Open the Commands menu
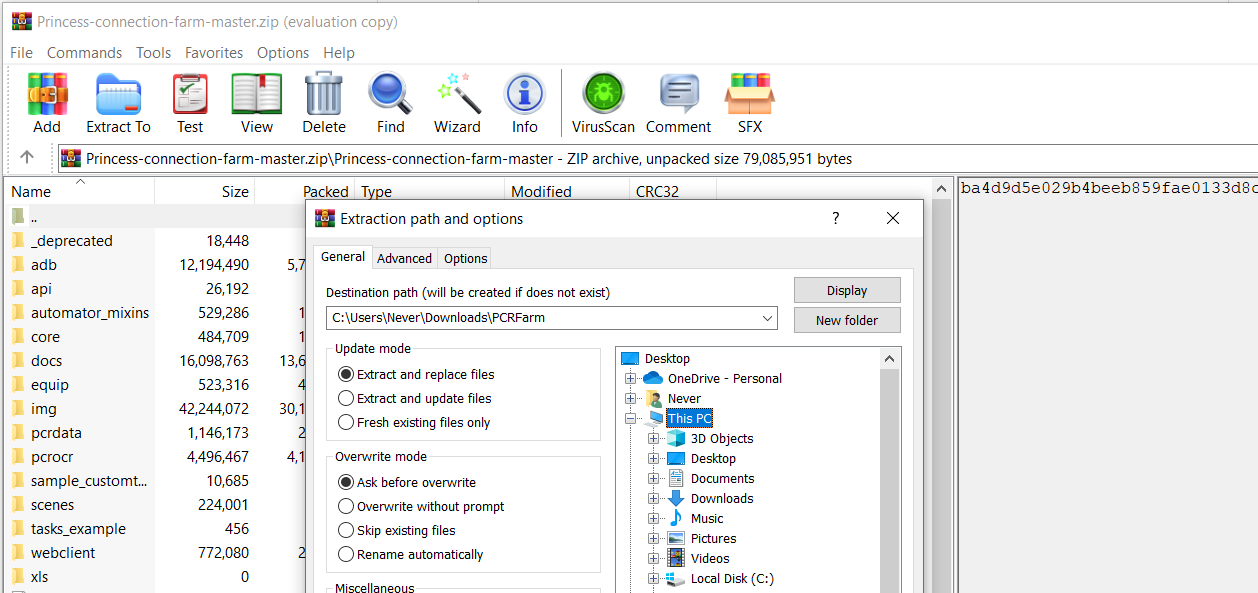The width and height of the screenshot is (1258, 593). pos(84,52)
